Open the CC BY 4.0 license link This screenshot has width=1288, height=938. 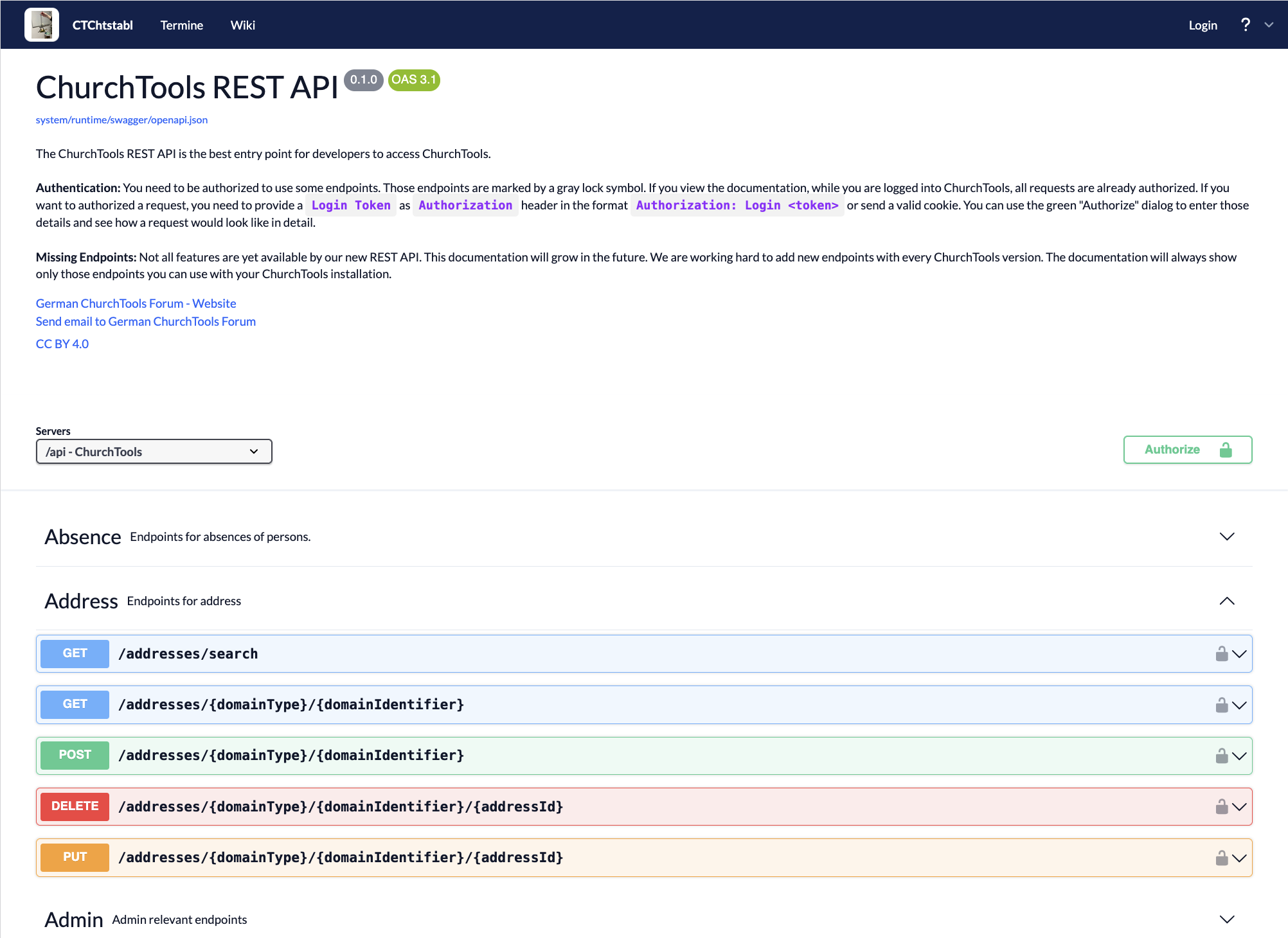coord(62,344)
